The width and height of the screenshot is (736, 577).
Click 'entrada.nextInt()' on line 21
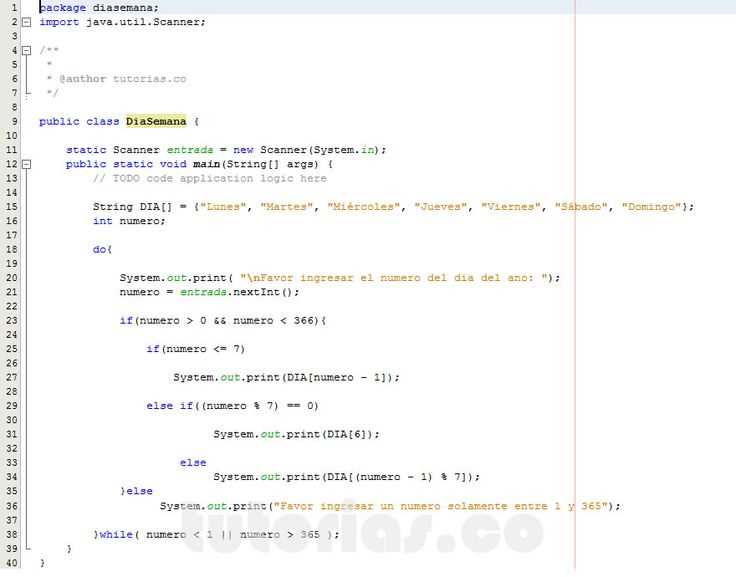coord(237,292)
